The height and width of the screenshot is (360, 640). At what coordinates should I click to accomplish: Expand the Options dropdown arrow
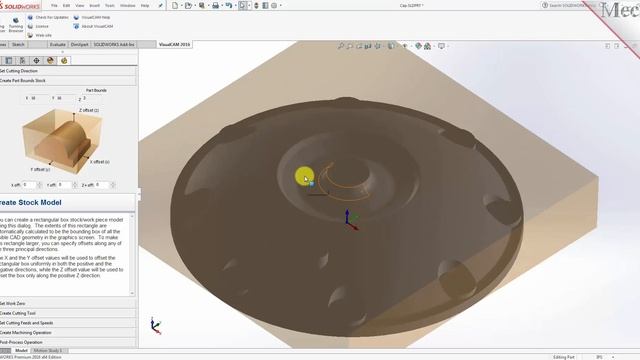[x=281, y=5]
